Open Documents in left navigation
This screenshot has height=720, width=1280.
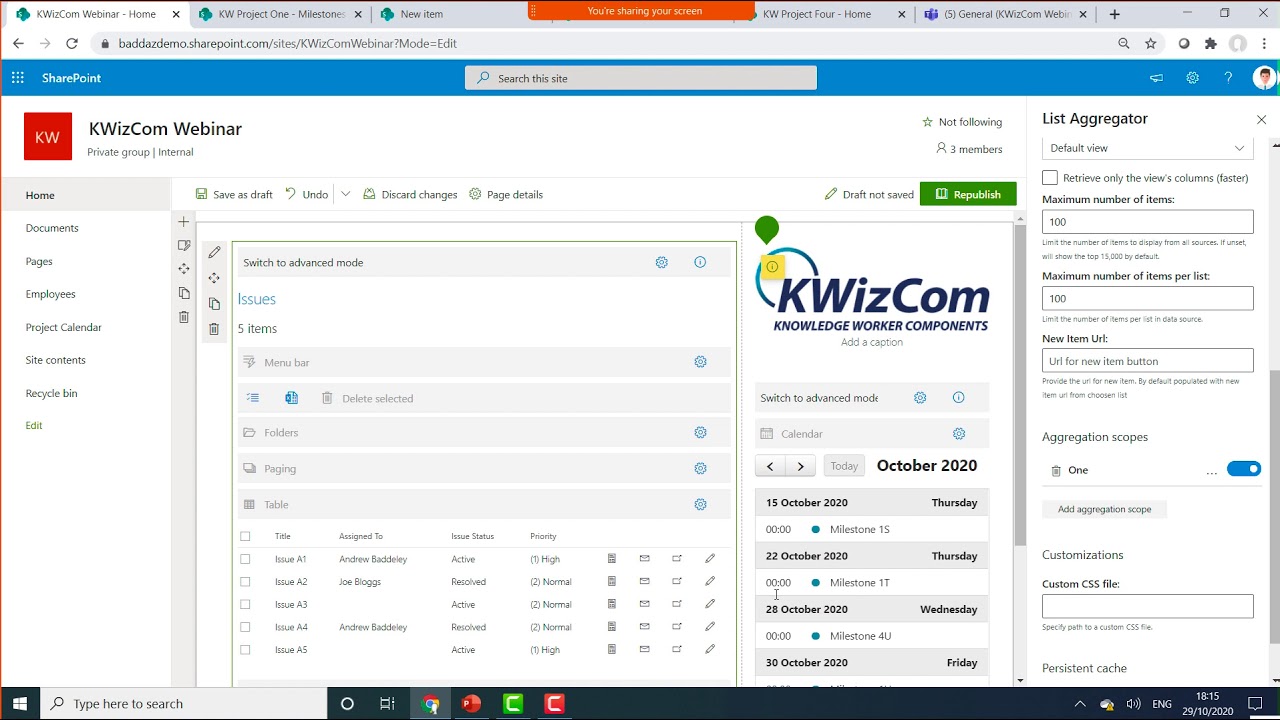tap(52, 228)
